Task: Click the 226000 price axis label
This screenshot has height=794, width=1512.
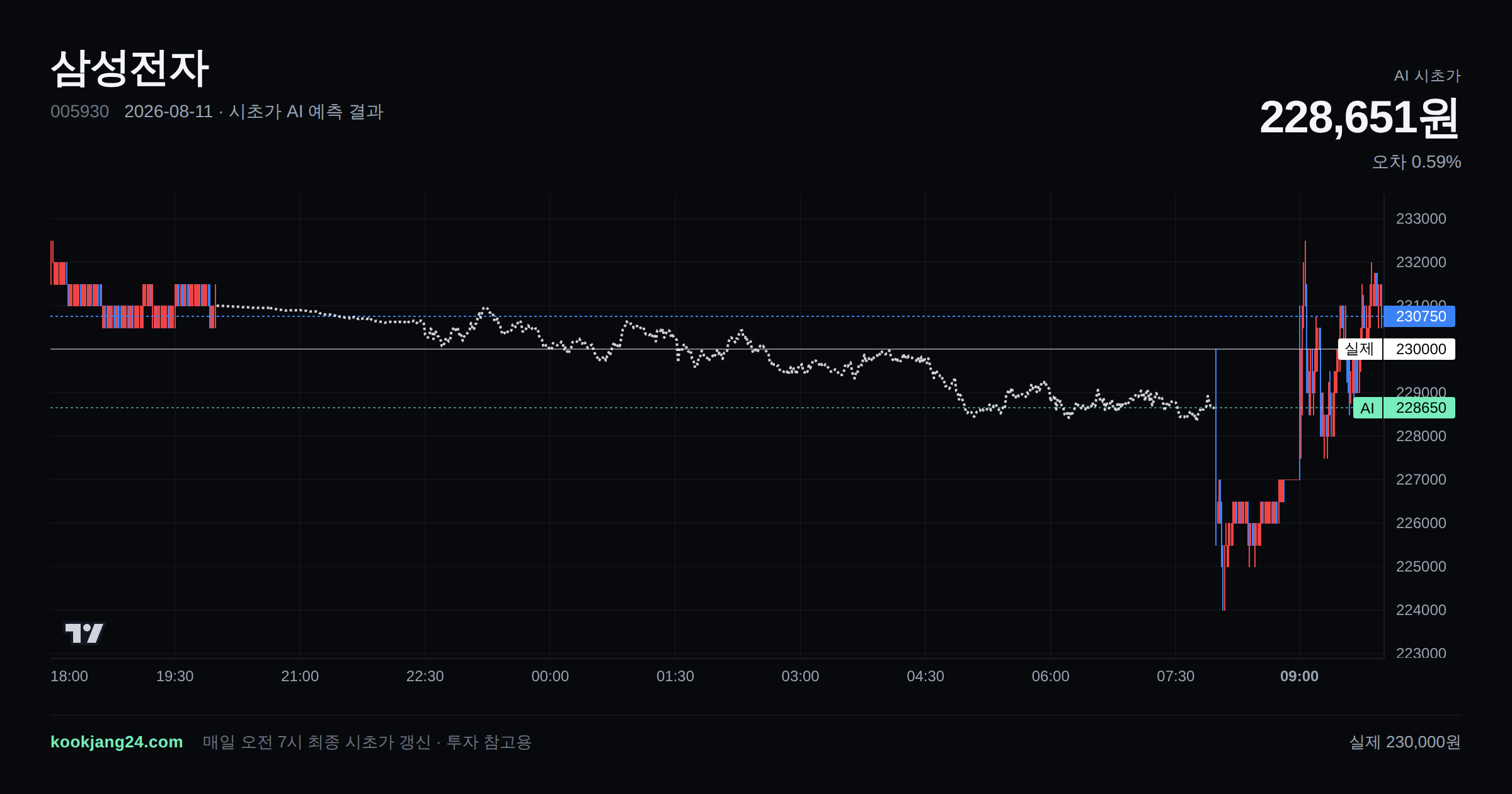Action: point(1421,523)
